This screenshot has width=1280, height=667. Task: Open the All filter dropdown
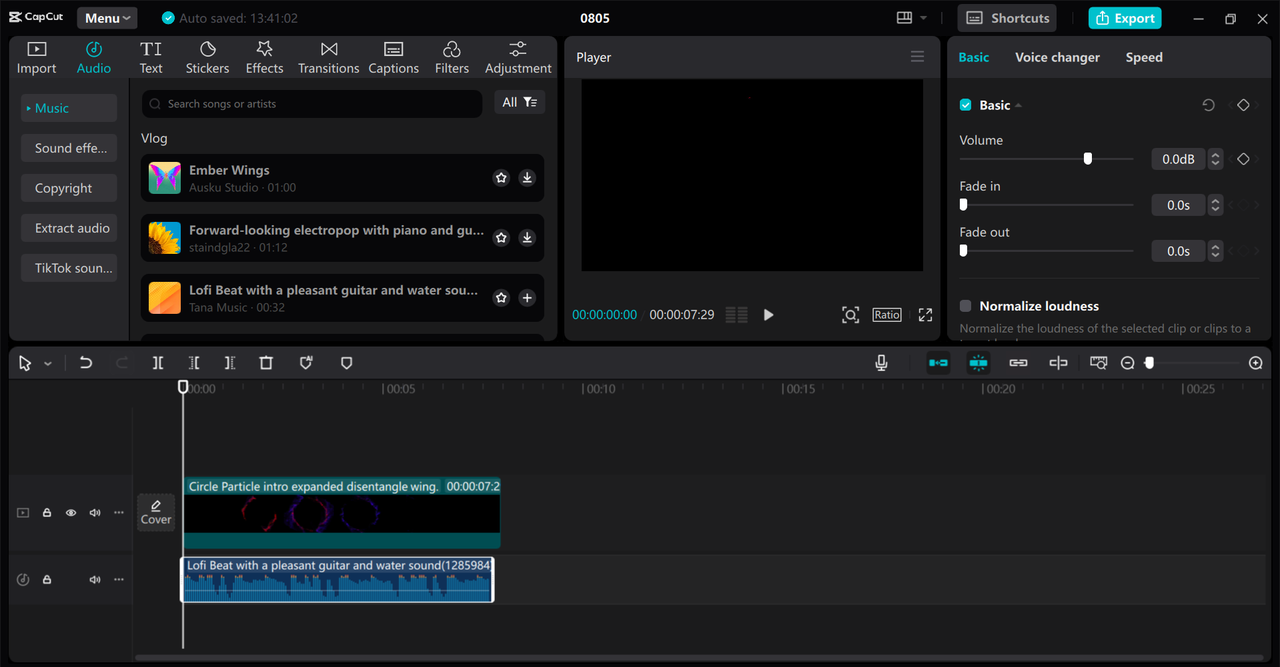click(519, 102)
